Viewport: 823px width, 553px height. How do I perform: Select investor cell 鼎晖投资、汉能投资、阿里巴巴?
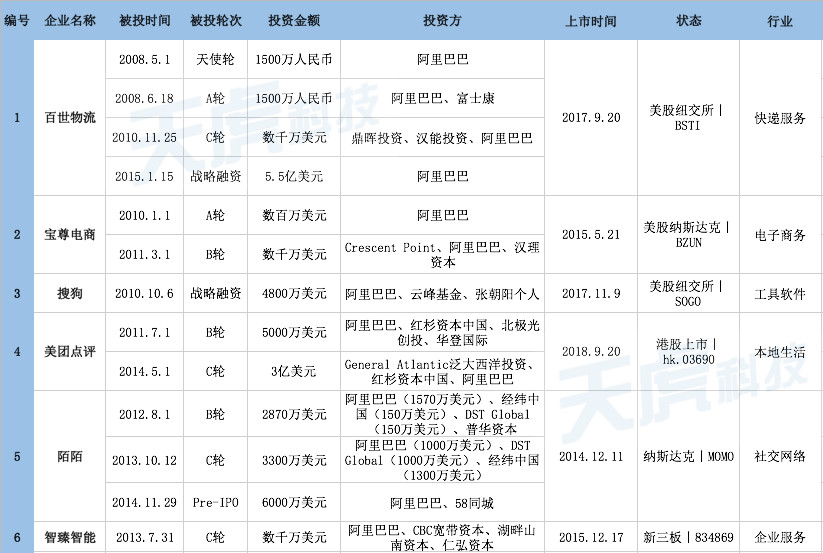[x=442, y=137]
